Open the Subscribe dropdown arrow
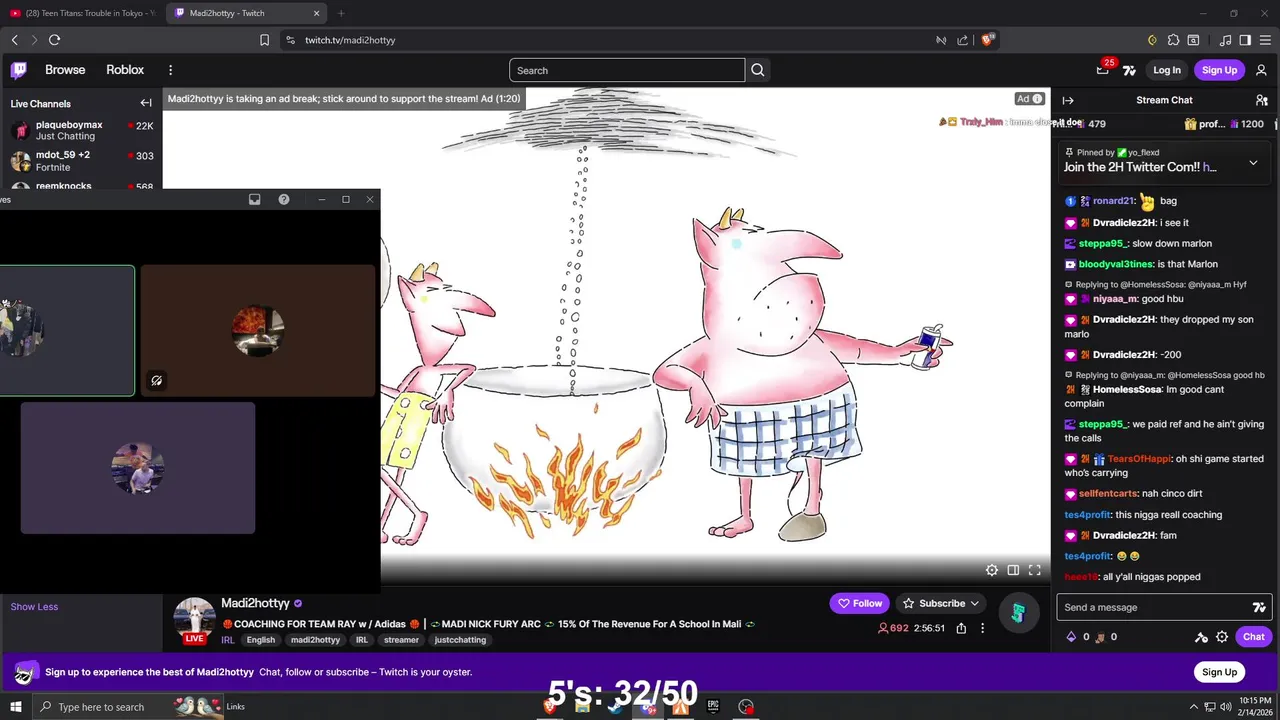This screenshot has width=1280, height=720. tap(974, 603)
